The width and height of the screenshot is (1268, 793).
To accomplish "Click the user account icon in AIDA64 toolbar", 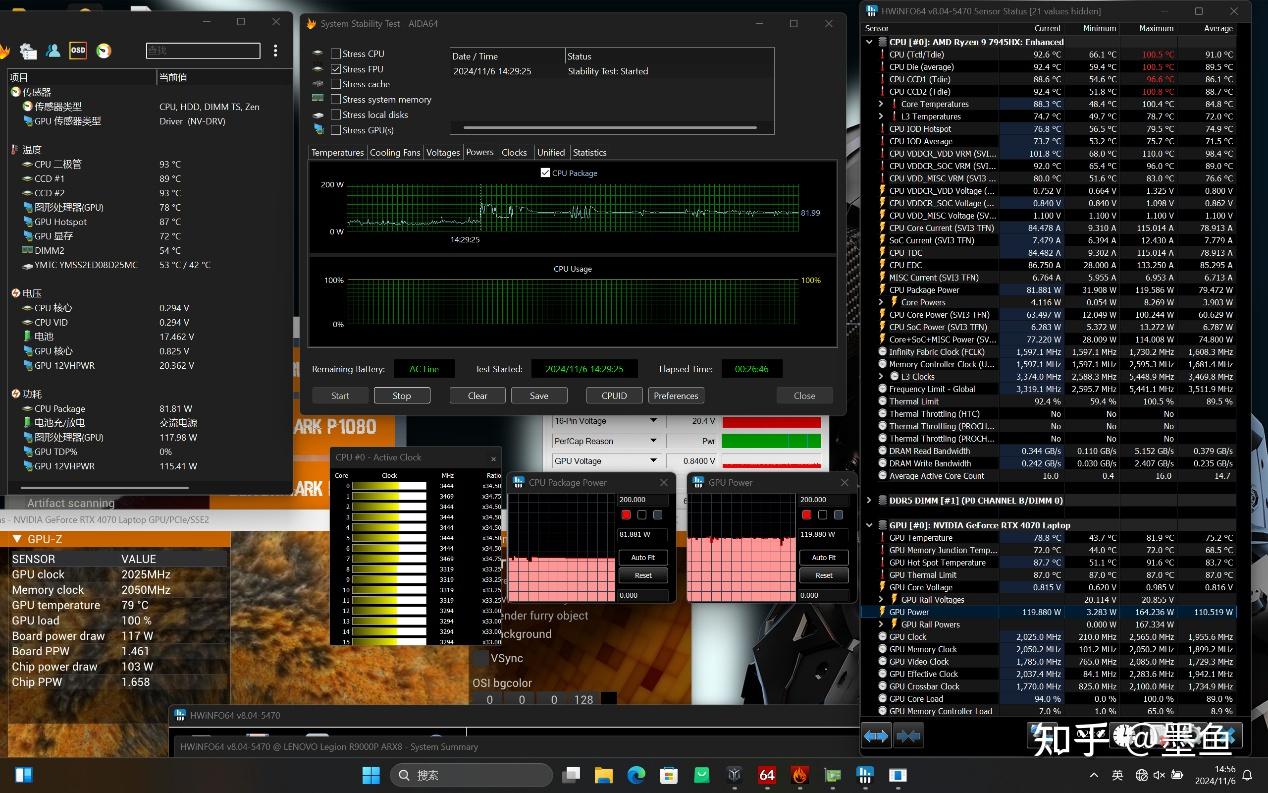I will (53, 50).
